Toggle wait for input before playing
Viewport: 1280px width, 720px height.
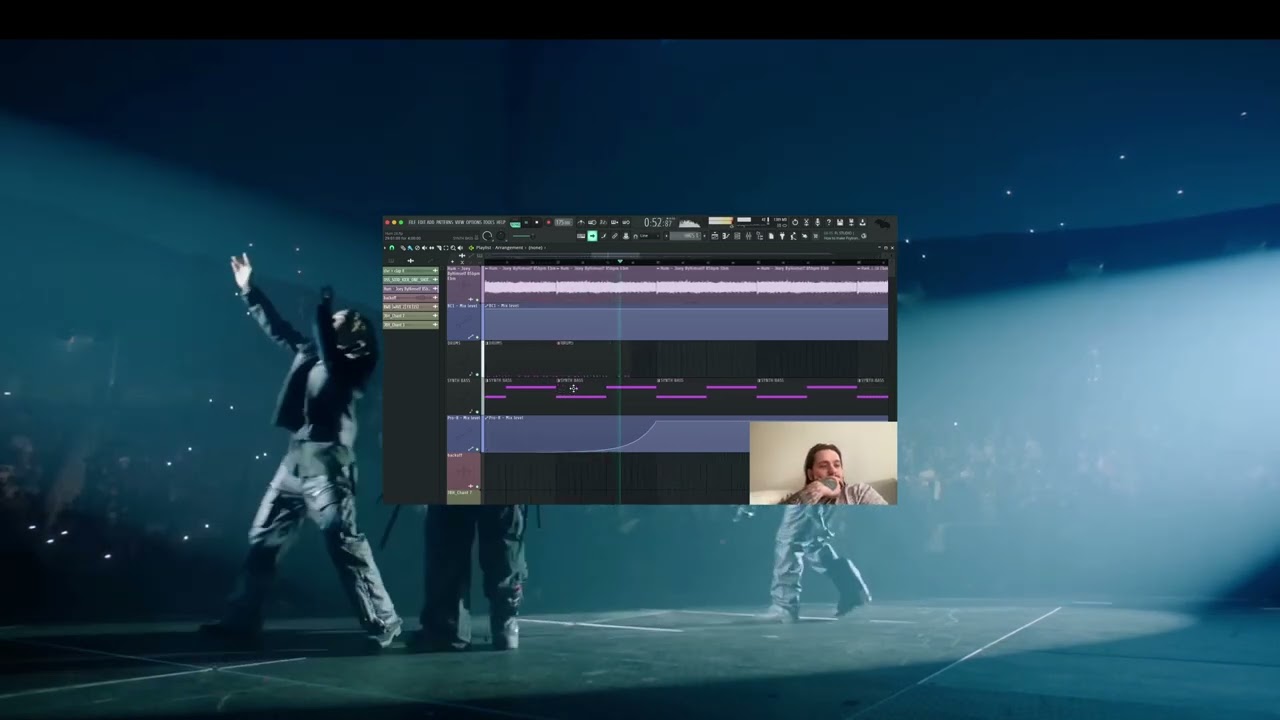tap(592, 222)
